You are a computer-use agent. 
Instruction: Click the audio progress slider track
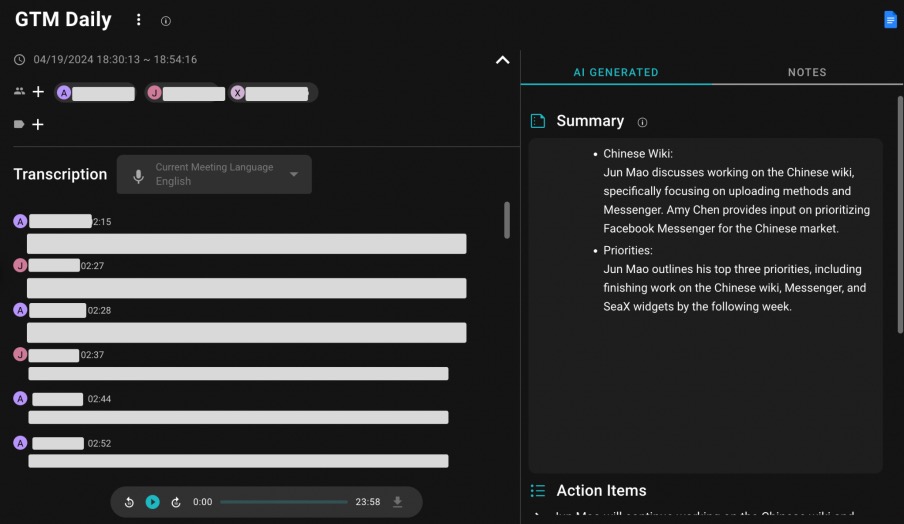click(284, 502)
